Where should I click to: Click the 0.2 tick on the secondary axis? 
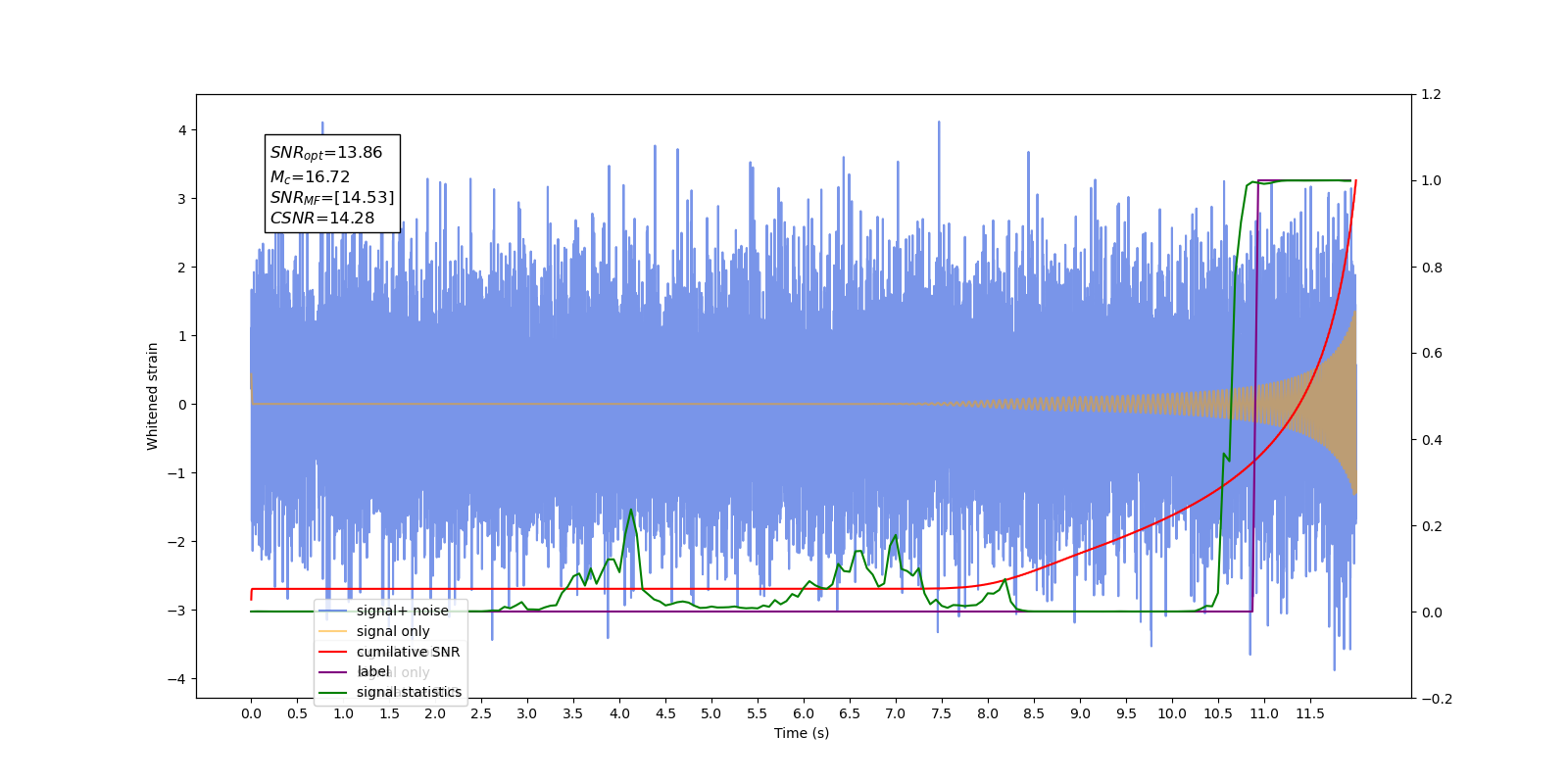click(1432, 526)
